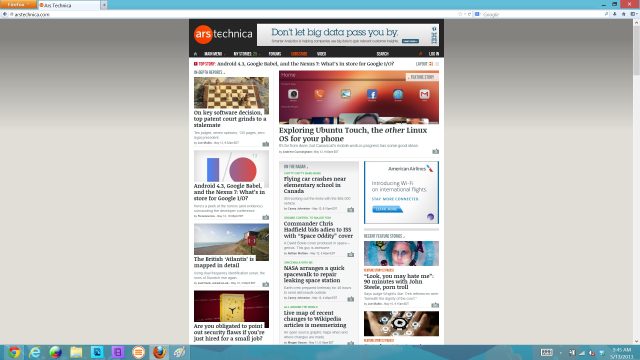Click Learn More in American Airlines ad
The width and height of the screenshot is (640, 360).
point(387,209)
